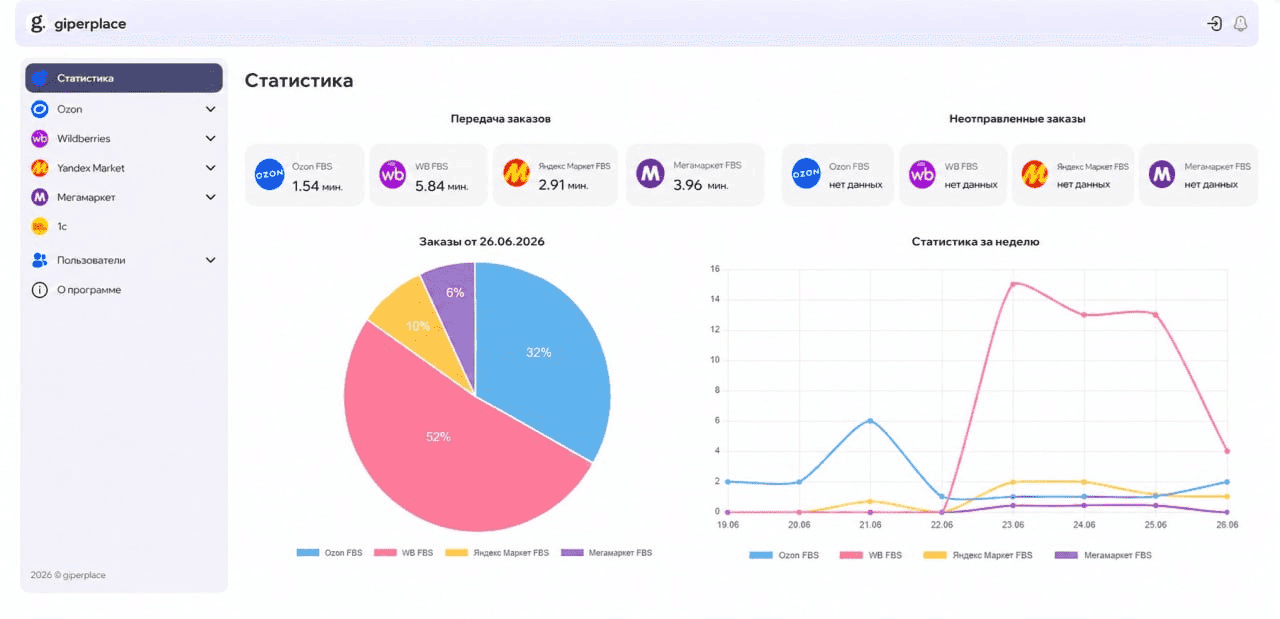1280x619 pixels.
Task: Click the 2026 © giperplace footer text
Action: tap(68, 575)
